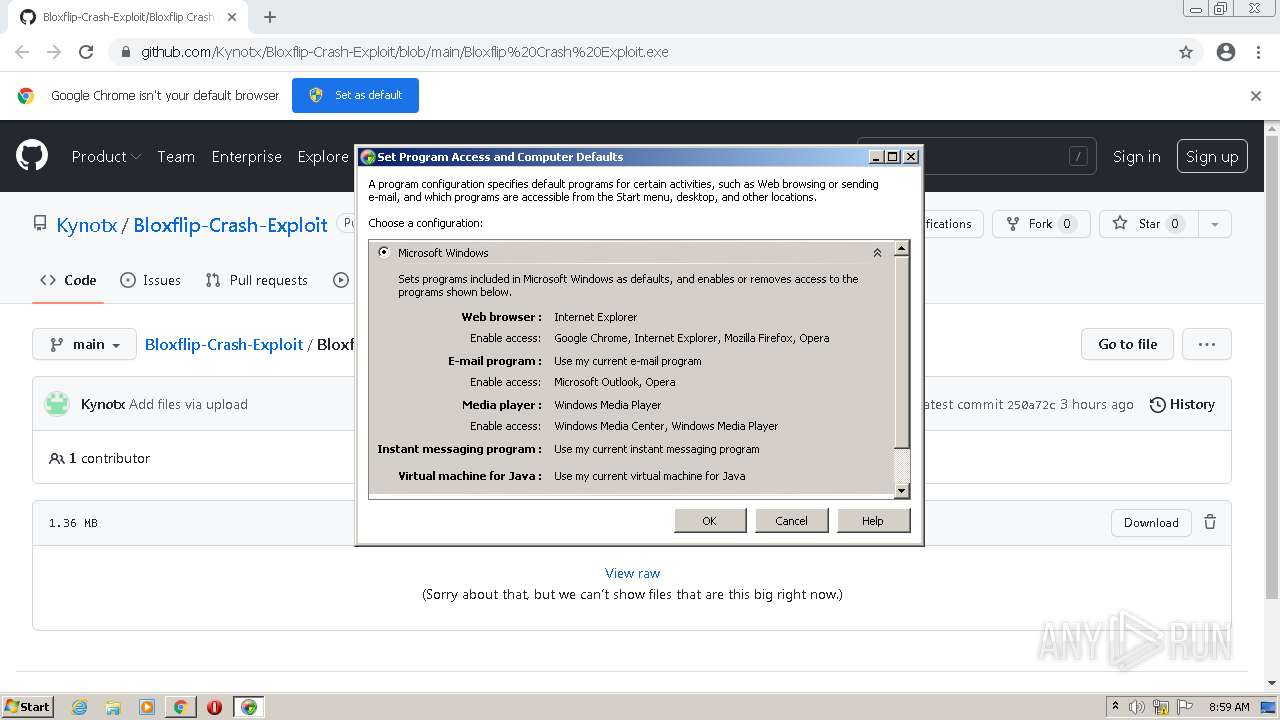Click the network icon in system tray
Screen dimensions: 1280x720
[1161, 707]
